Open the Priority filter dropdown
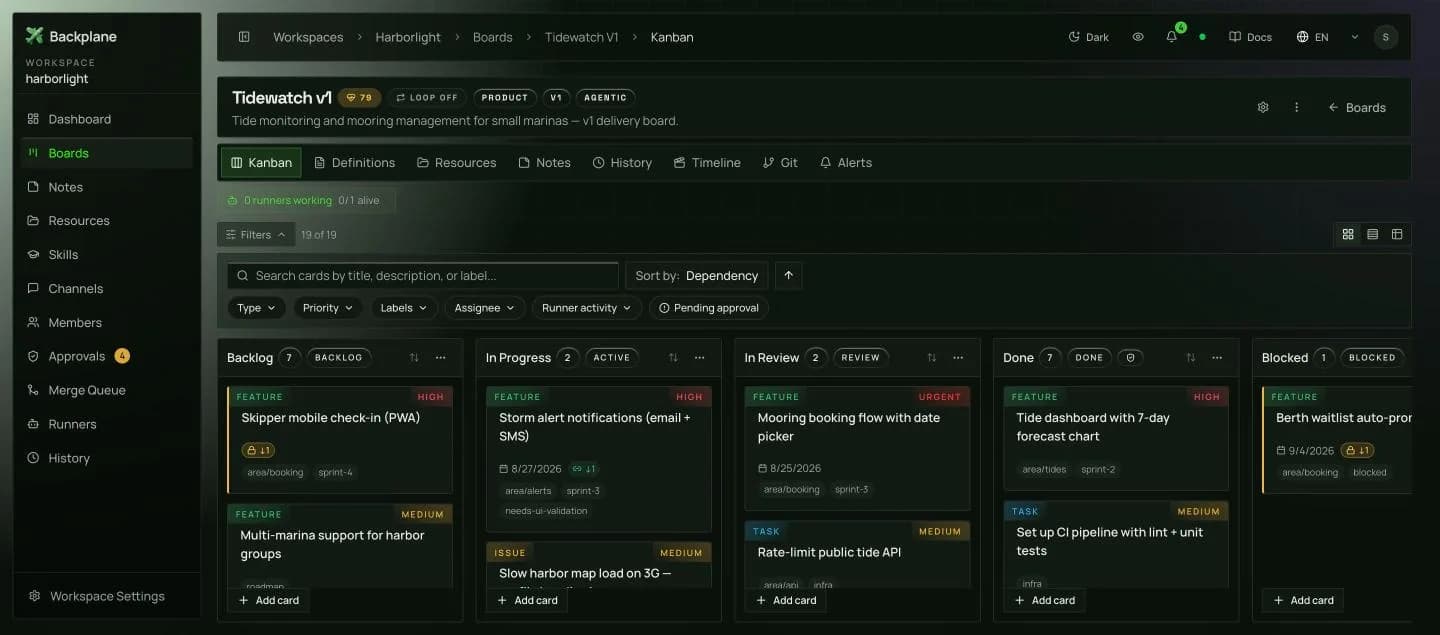 (x=328, y=308)
